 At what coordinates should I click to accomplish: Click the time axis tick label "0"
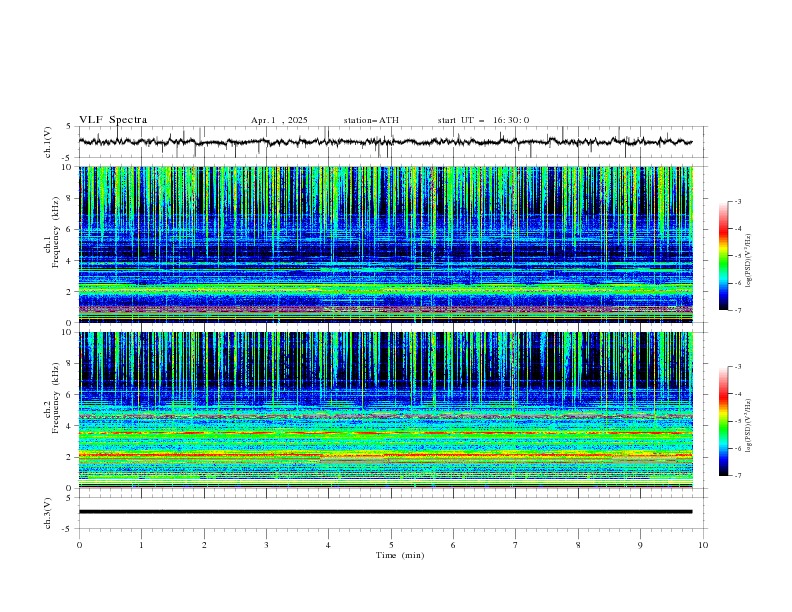(79, 545)
